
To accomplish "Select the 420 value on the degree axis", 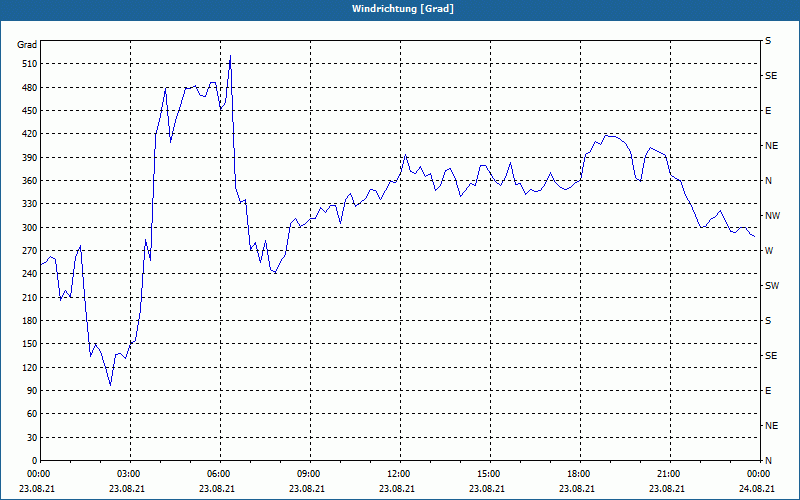I will click(30, 134).
